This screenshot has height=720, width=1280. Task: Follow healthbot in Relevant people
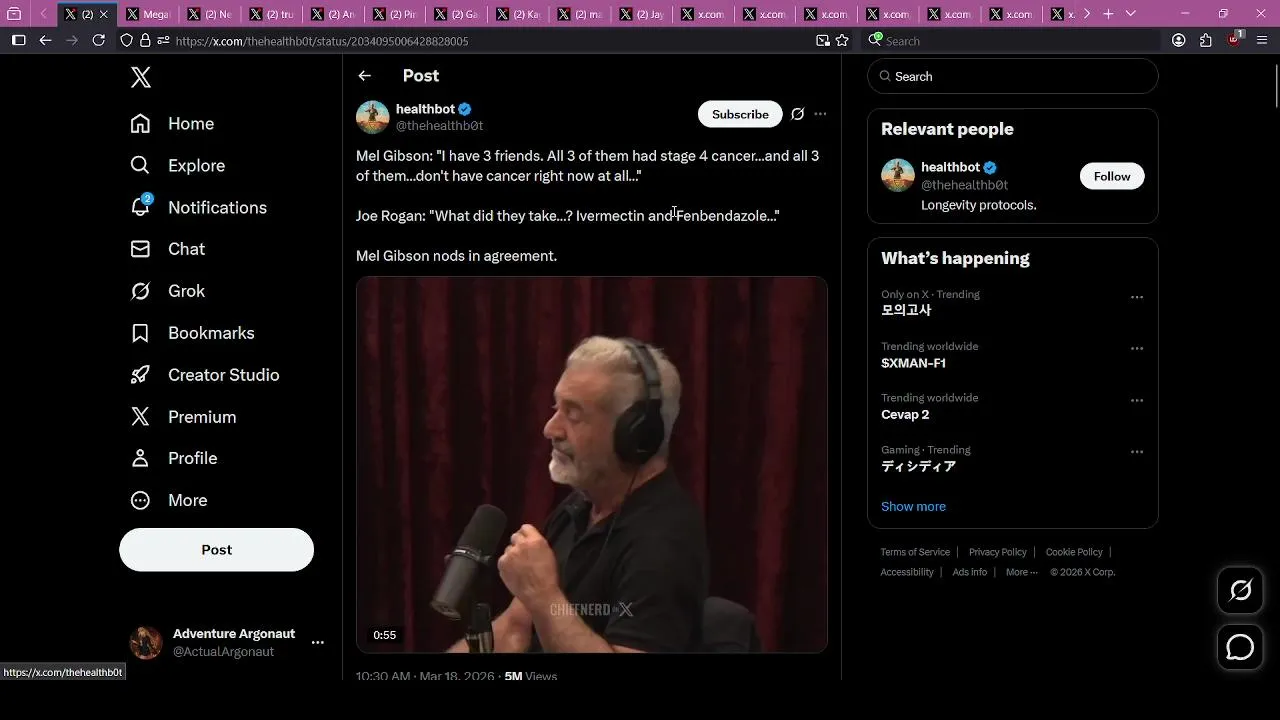coord(1111,176)
